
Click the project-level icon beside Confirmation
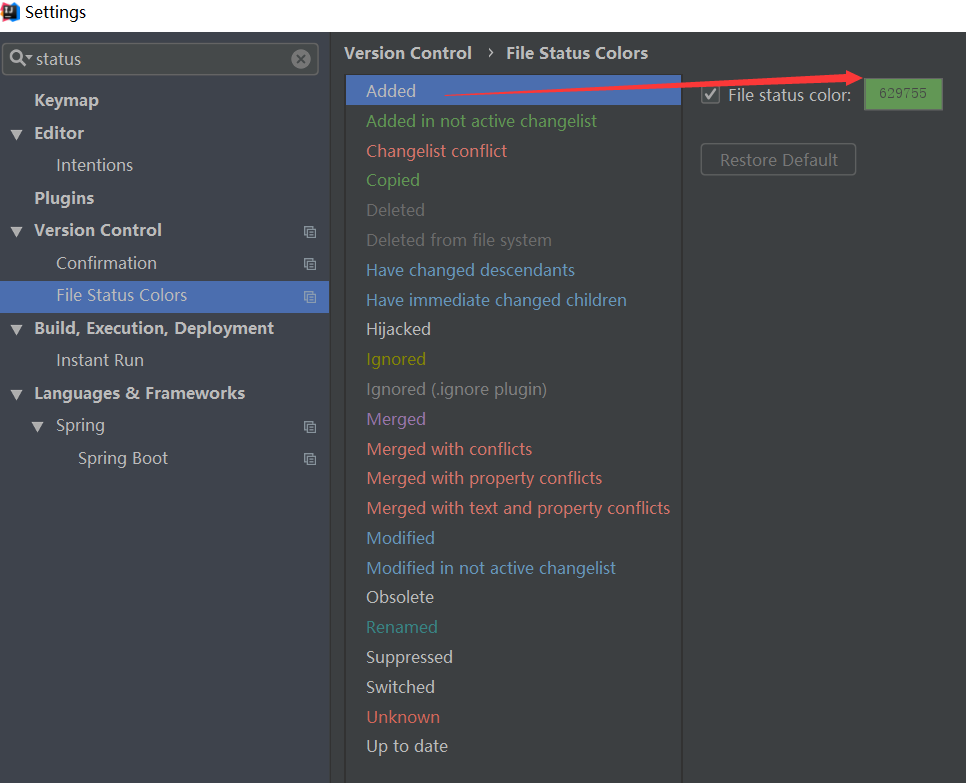(x=310, y=264)
